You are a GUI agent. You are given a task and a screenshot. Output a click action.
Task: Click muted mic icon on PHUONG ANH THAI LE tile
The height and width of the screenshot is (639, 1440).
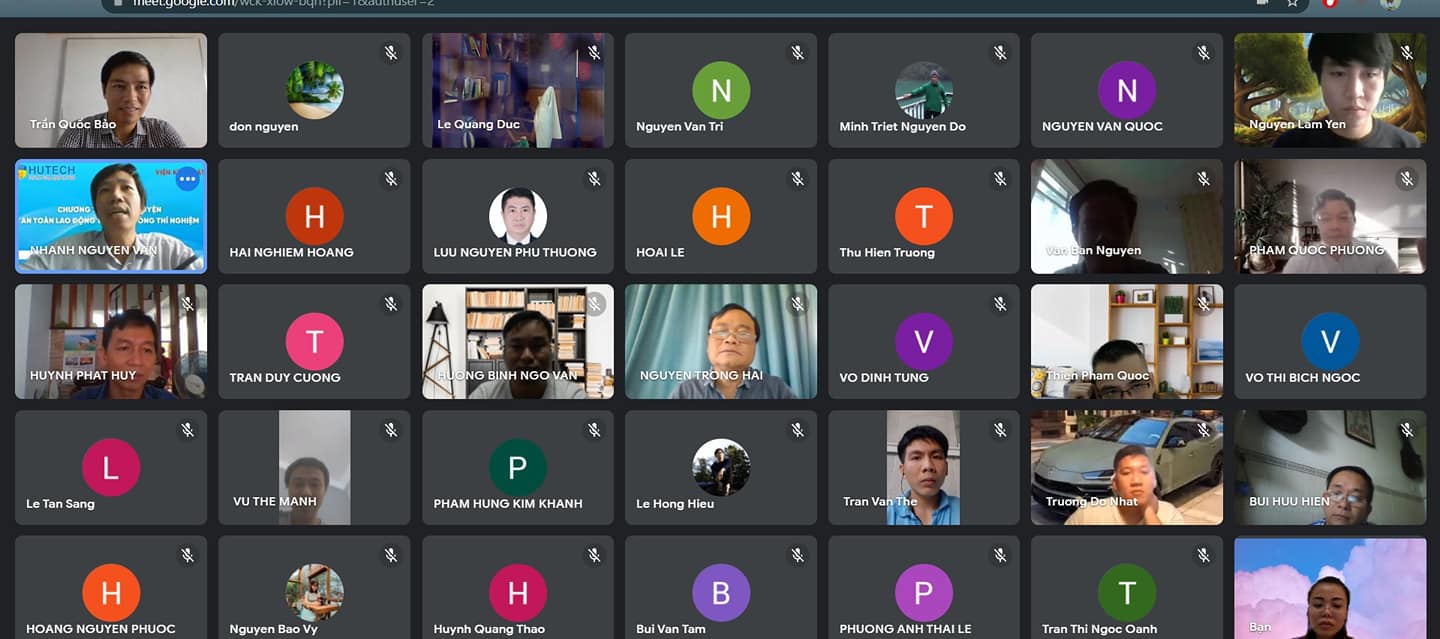(x=1000, y=555)
